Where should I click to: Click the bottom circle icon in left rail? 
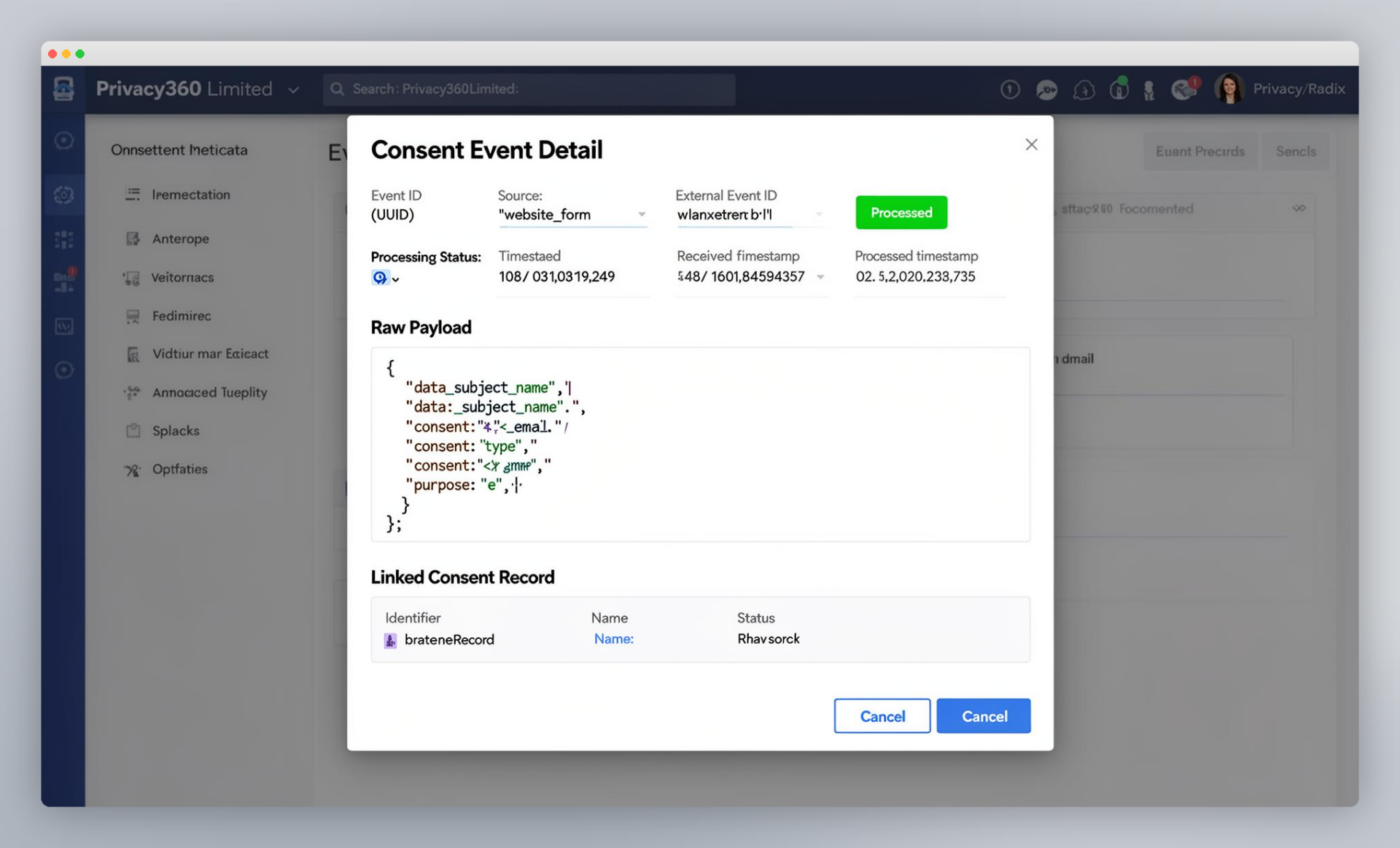pos(64,370)
